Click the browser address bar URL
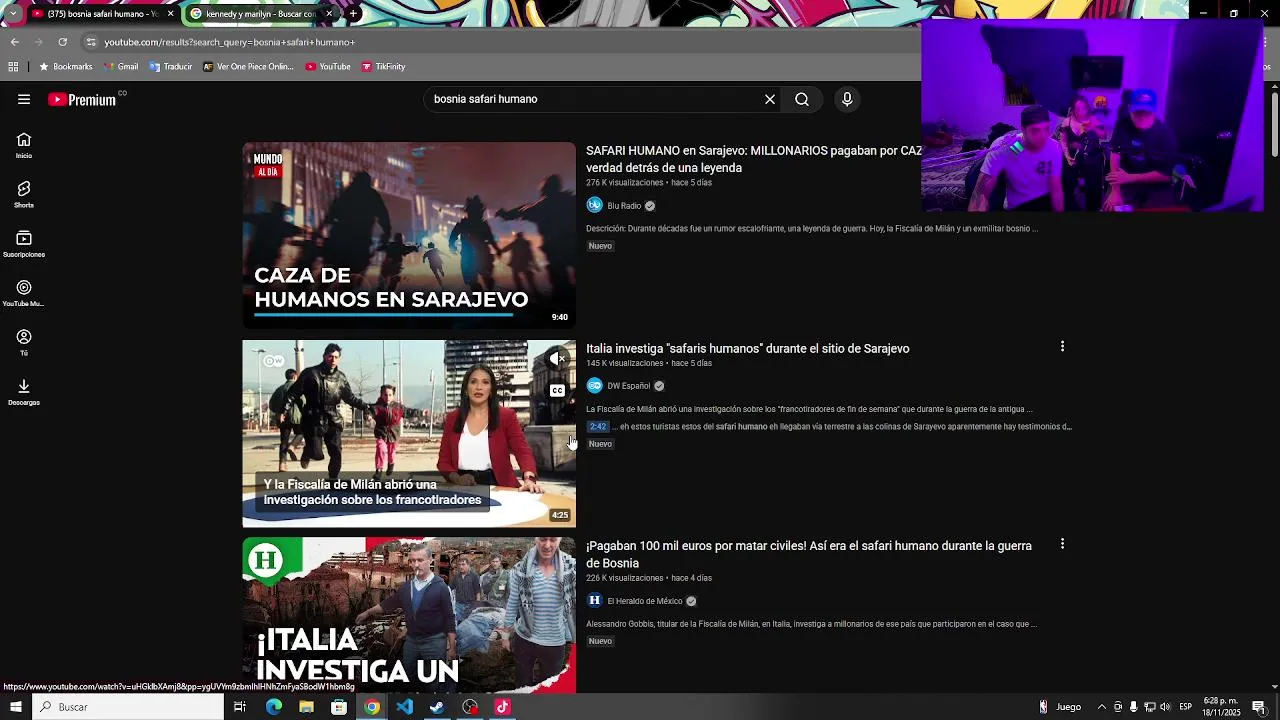 tap(230, 42)
